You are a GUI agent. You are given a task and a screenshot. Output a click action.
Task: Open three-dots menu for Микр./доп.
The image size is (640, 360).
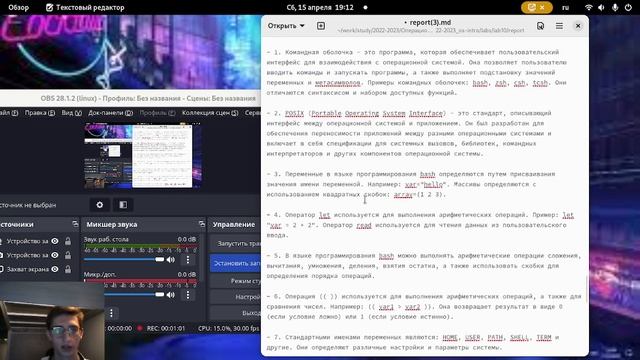pos(188,295)
